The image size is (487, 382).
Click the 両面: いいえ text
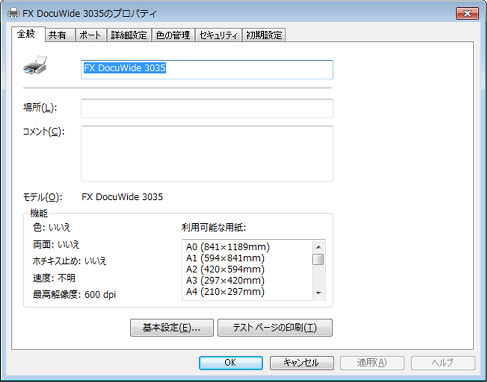point(56,245)
